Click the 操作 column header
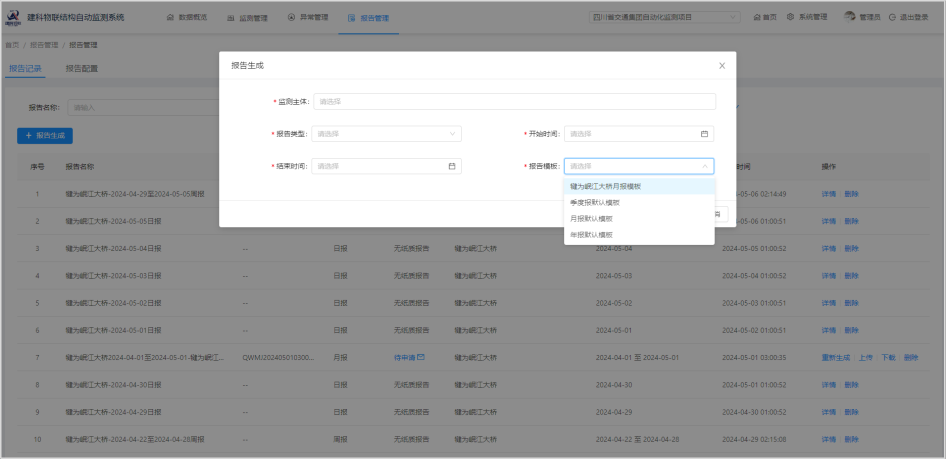The image size is (946, 459). click(x=828, y=166)
